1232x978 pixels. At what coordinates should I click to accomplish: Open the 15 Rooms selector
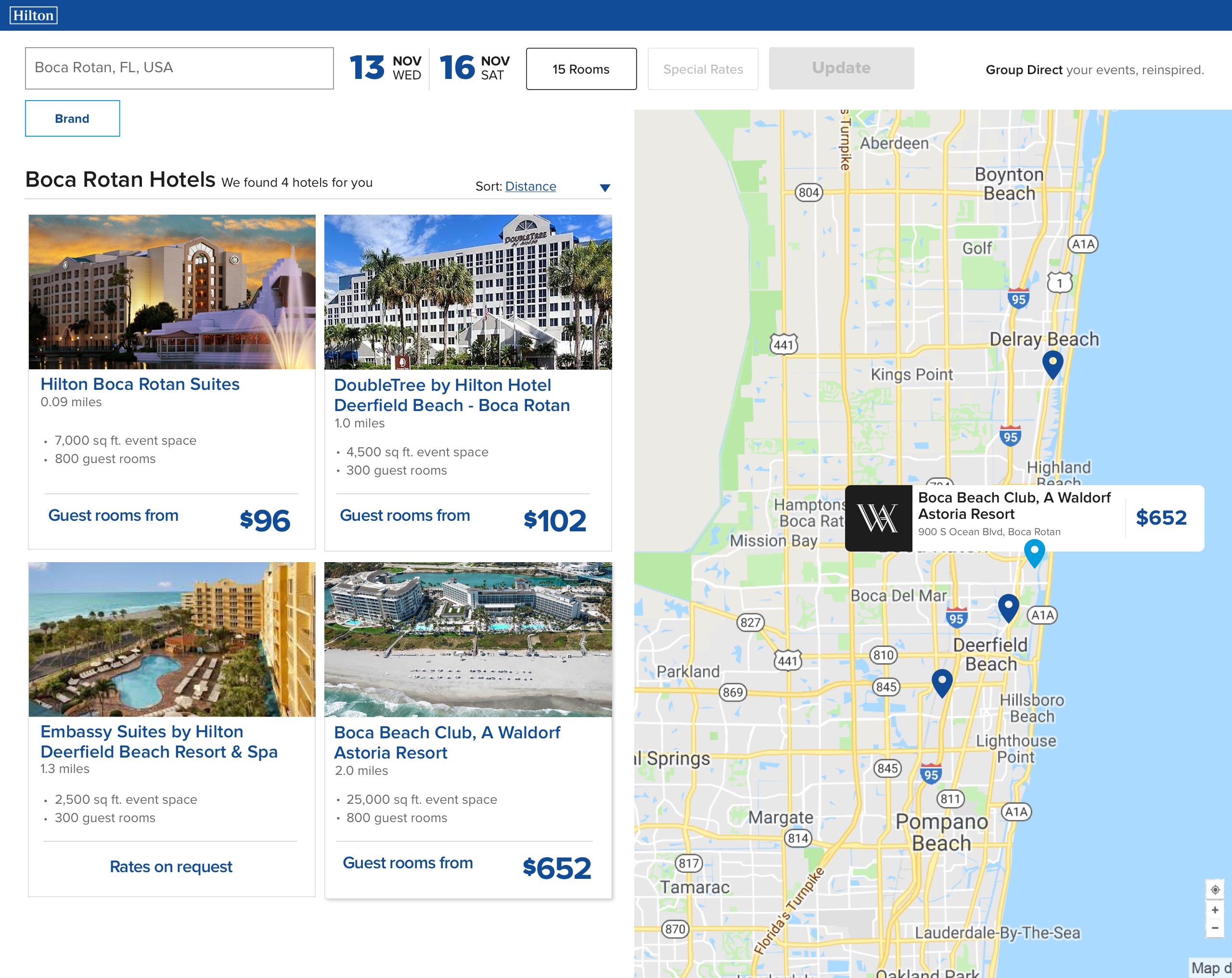(x=580, y=69)
